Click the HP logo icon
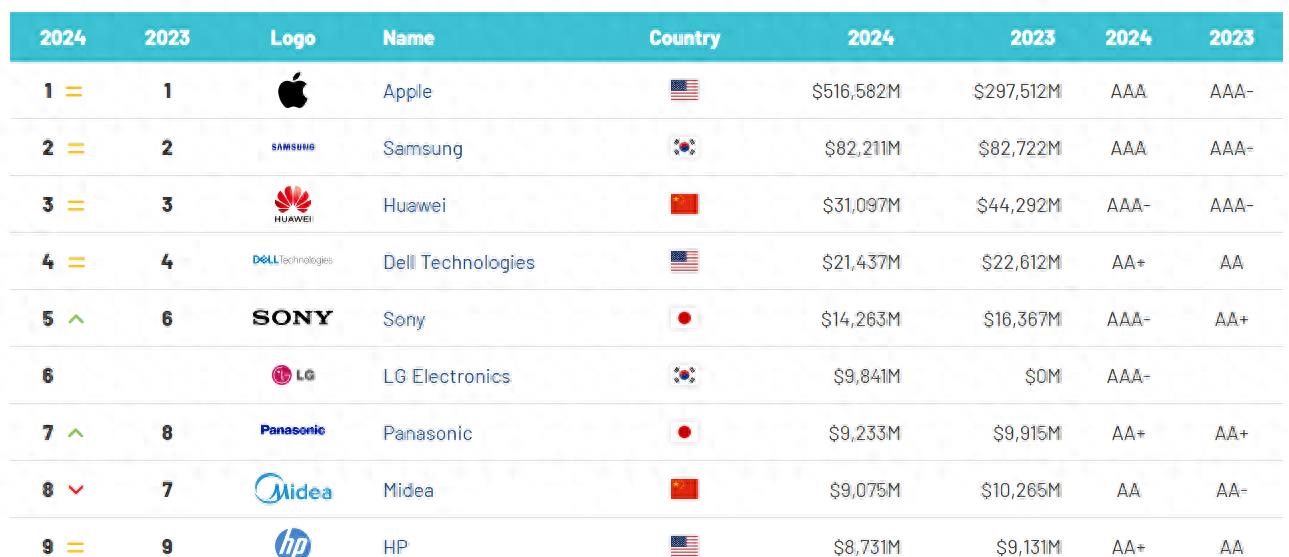Screen dimensions: 1289x557 293,544
